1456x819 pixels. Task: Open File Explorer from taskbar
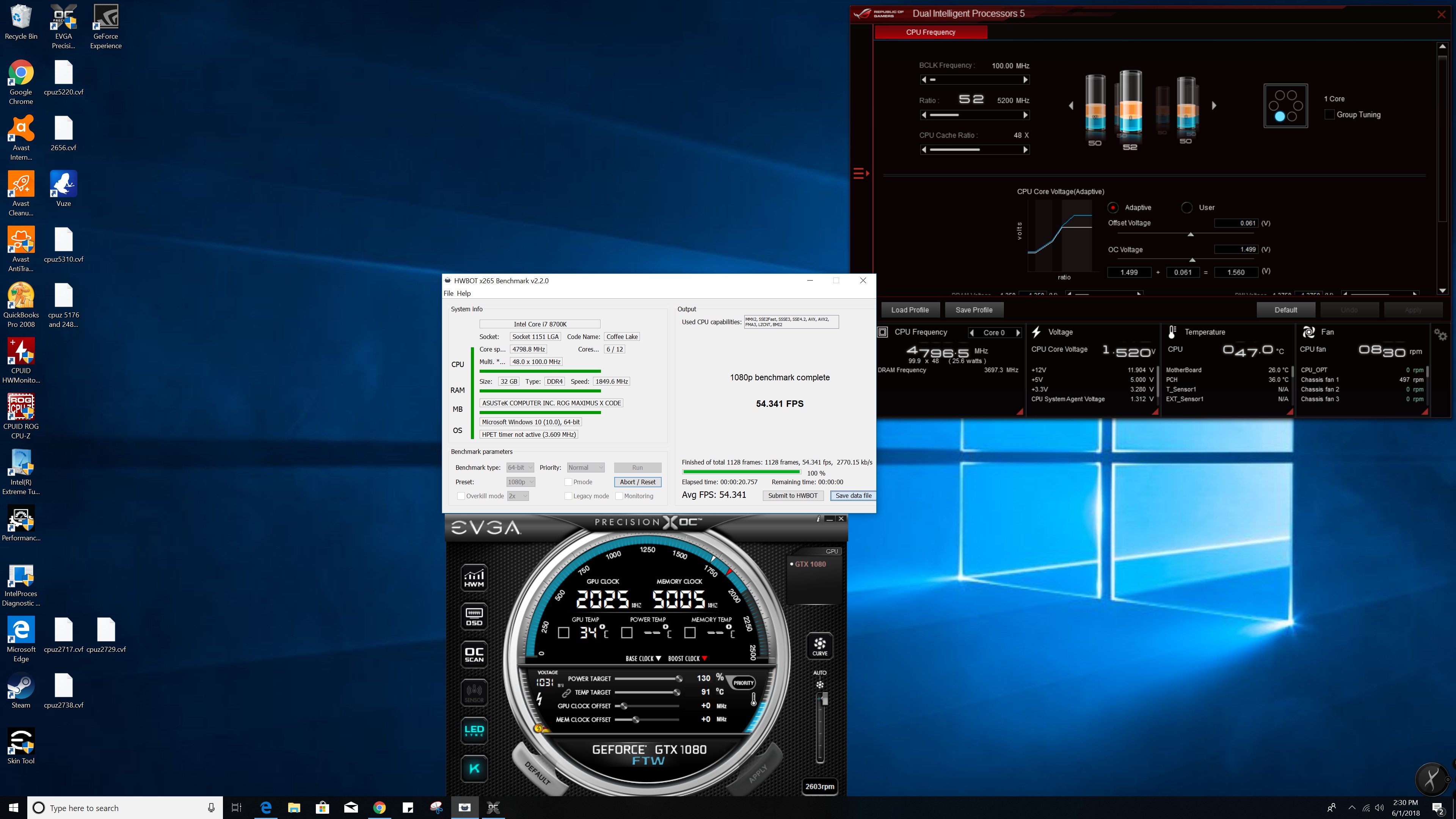(x=294, y=808)
